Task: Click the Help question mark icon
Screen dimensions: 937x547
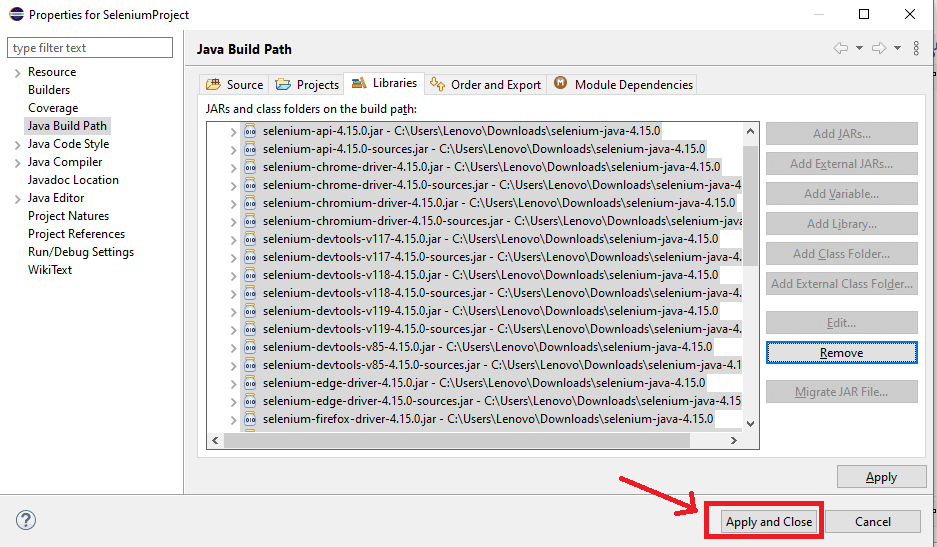Action: point(26,520)
